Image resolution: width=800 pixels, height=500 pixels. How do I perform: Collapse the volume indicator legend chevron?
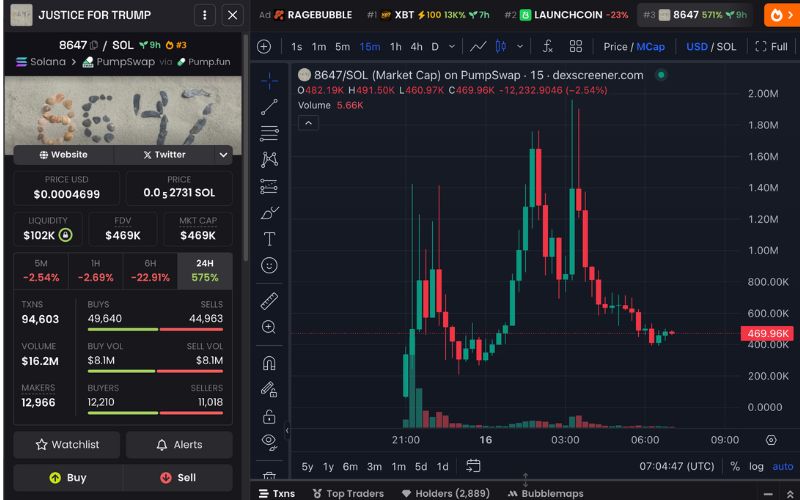coord(308,123)
